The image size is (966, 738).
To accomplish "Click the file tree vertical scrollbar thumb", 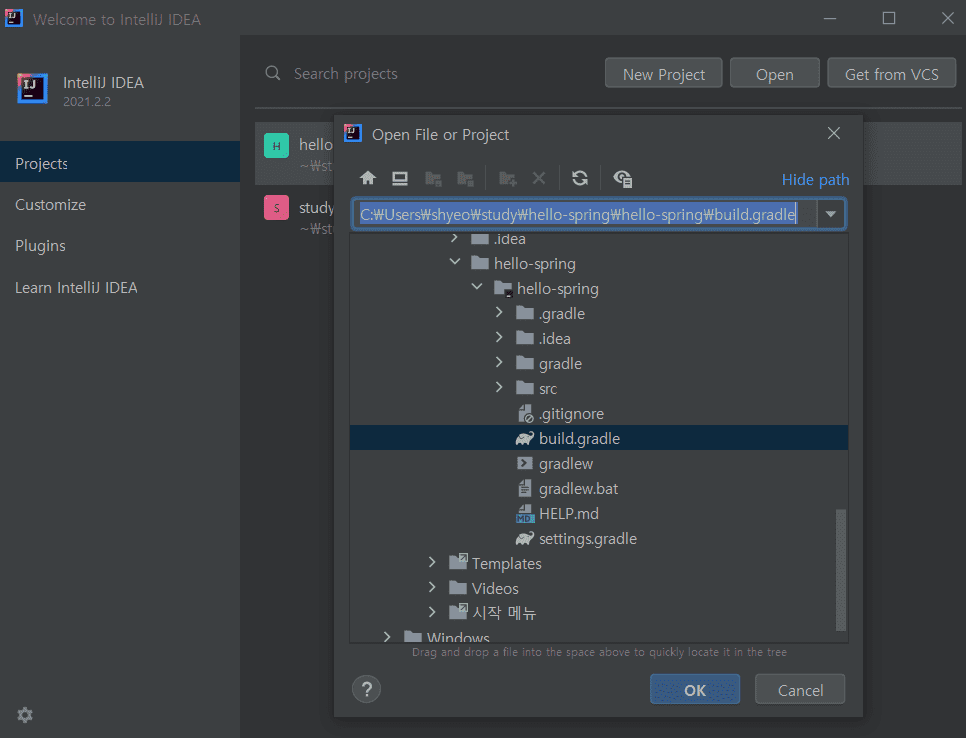I will click(840, 570).
